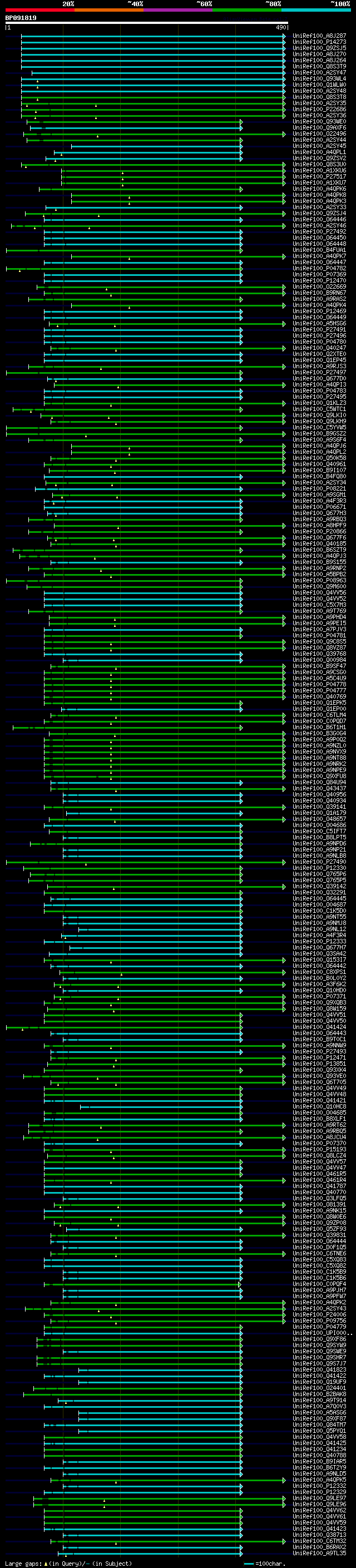Open hit UniRef100_Q8S3T9

319,66
